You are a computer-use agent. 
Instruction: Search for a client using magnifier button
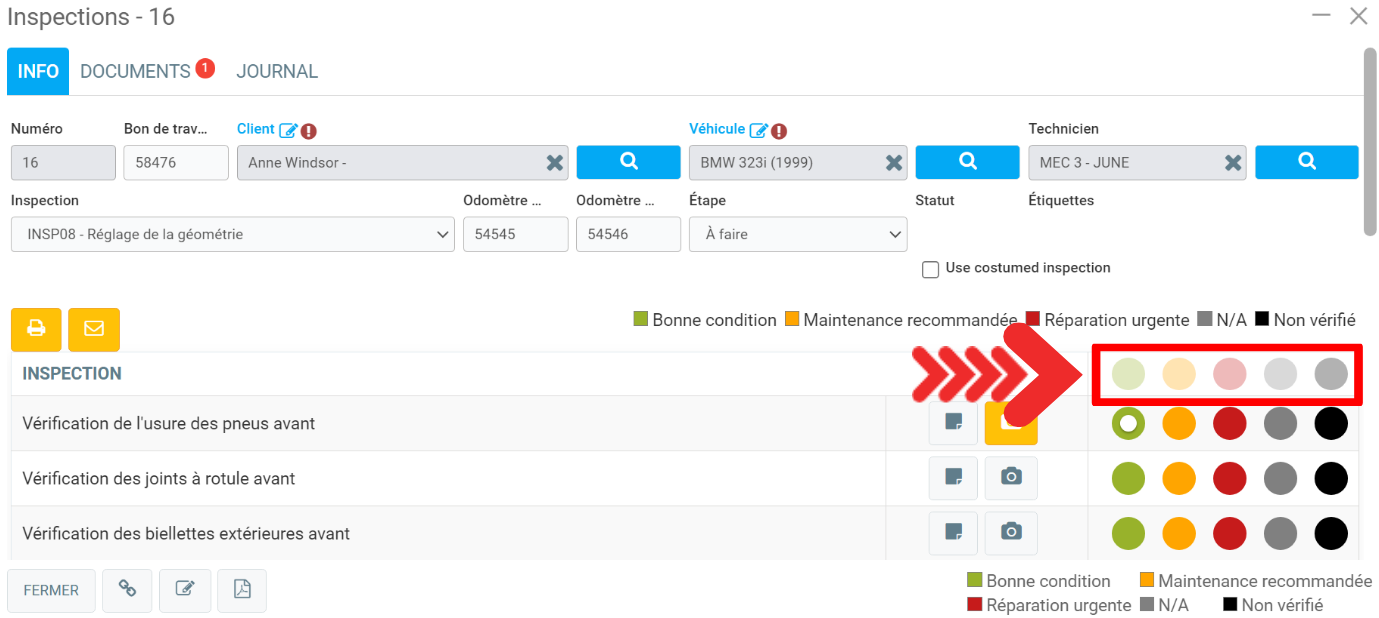click(628, 162)
